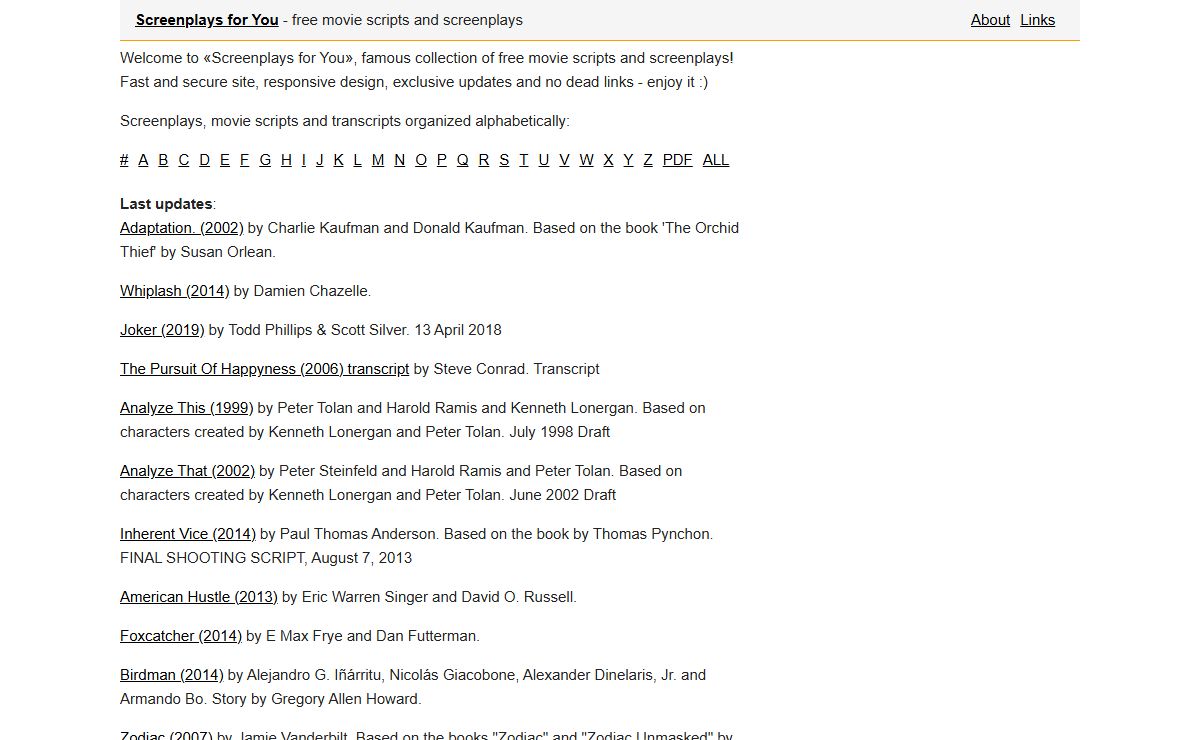Browse scripts starting with U

tap(543, 160)
